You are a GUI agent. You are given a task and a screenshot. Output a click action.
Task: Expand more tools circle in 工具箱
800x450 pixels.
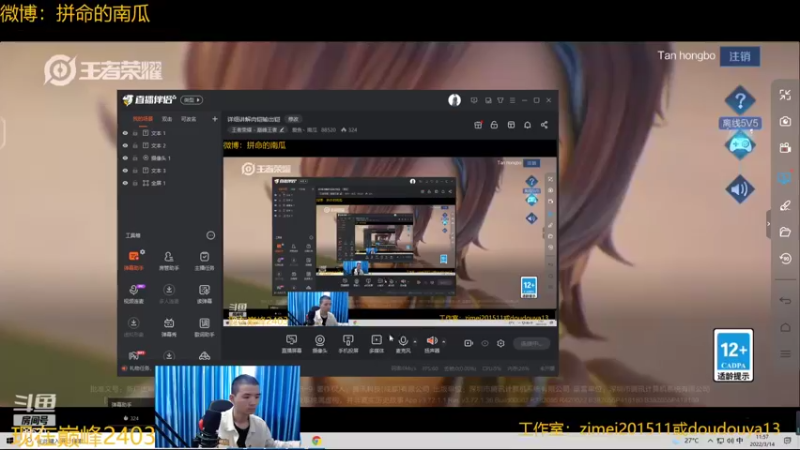pos(210,235)
